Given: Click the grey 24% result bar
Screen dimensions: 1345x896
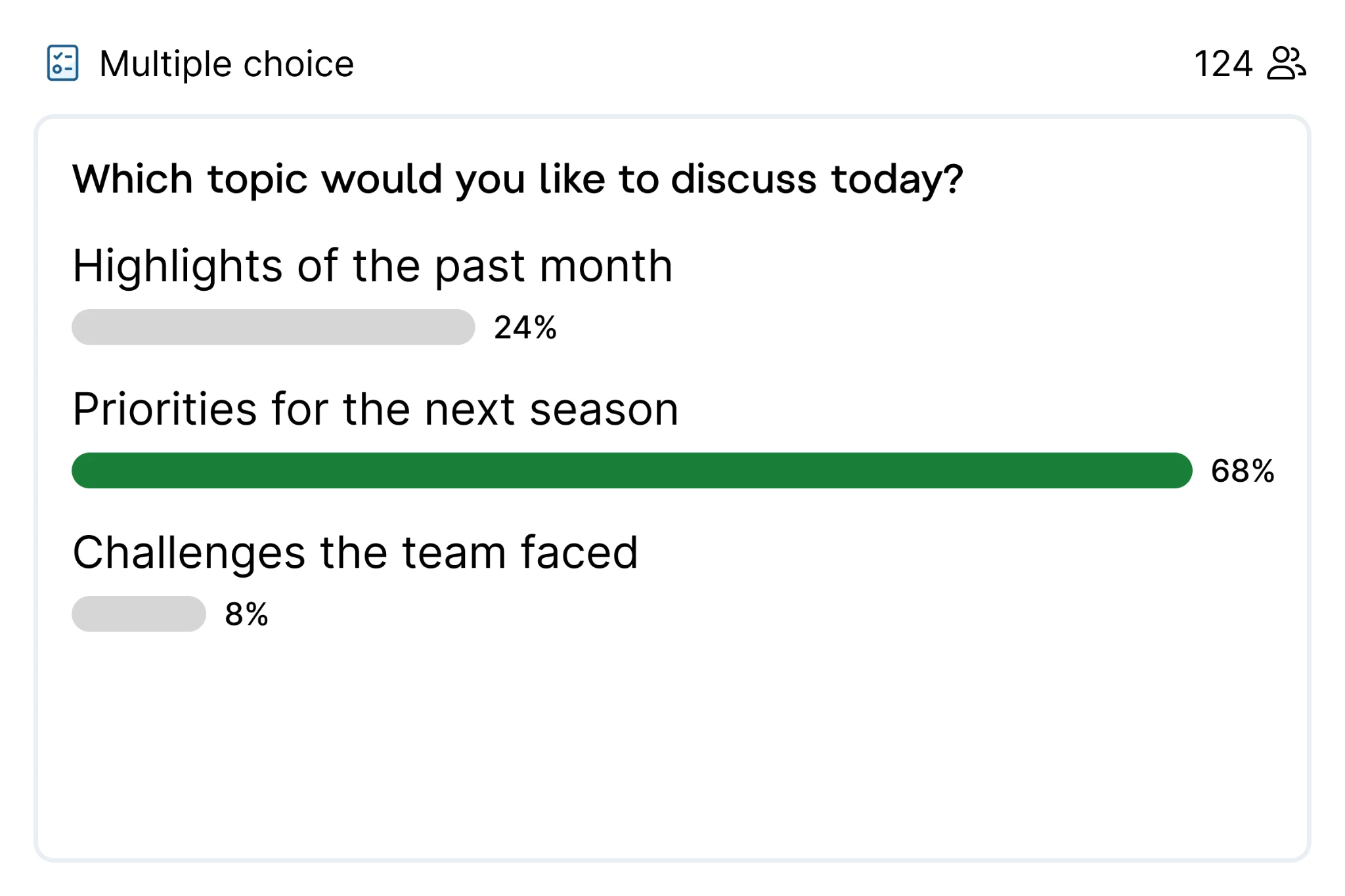Looking at the screenshot, I should click(x=273, y=327).
